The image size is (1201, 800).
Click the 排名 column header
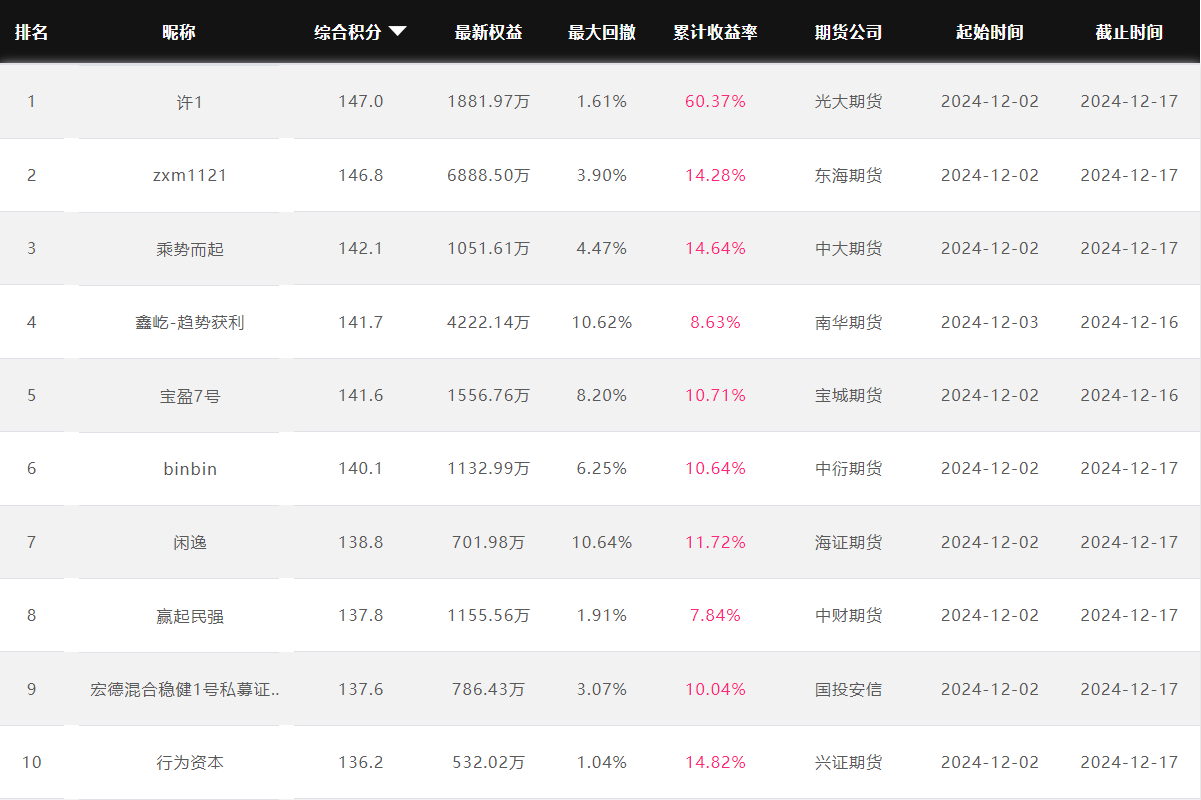coord(31,32)
